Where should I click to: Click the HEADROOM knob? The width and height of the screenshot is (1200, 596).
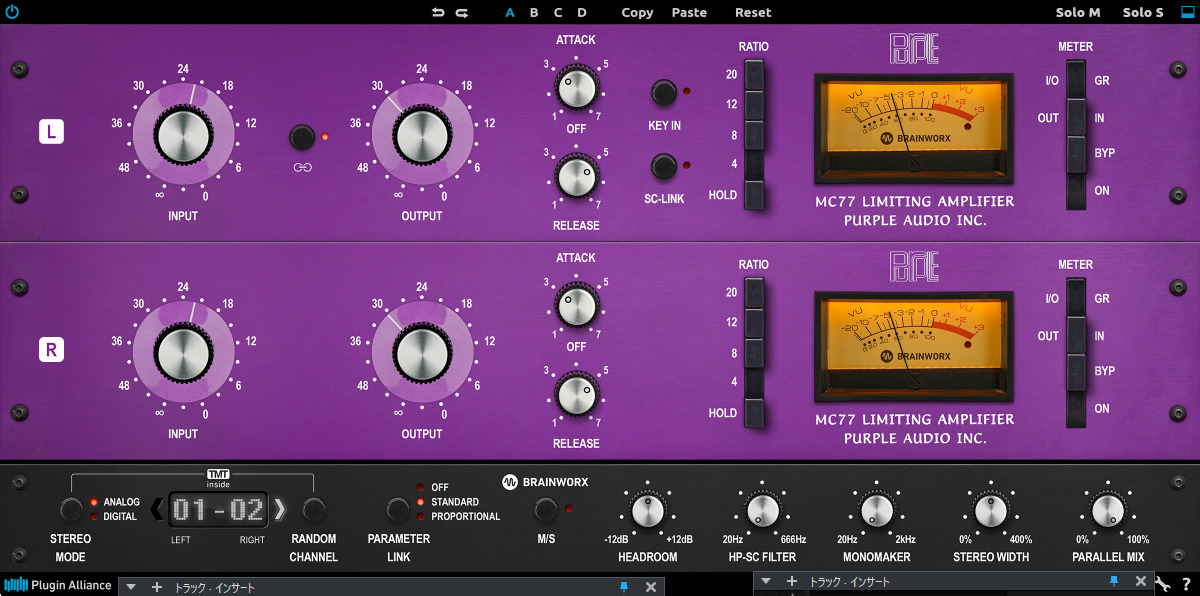(x=648, y=511)
